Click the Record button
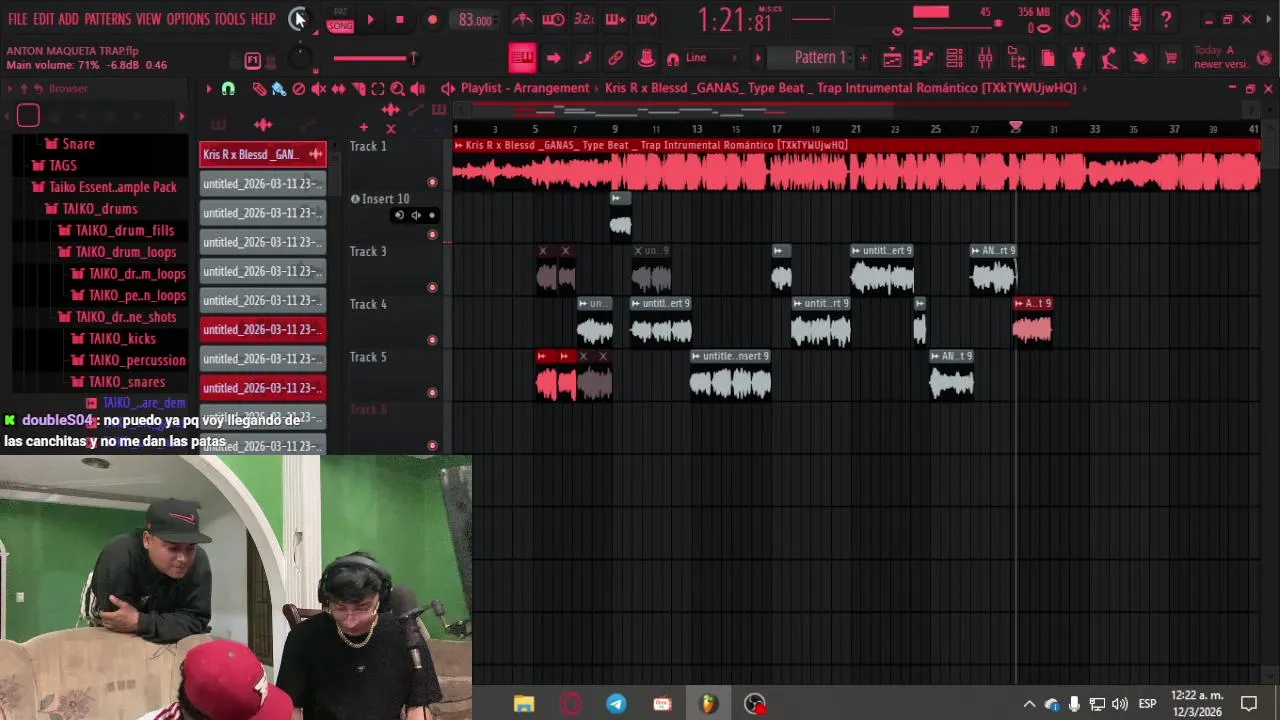Image resolution: width=1280 pixels, height=720 pixels. pyautogui.click(x=432, y=19)
